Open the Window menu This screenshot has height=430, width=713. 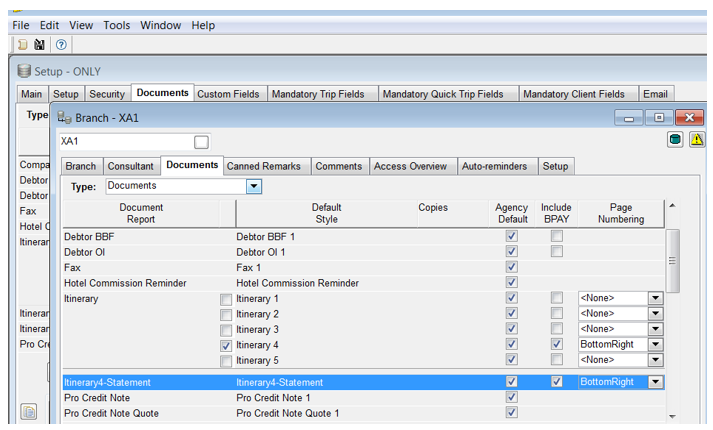coord(161,25)
